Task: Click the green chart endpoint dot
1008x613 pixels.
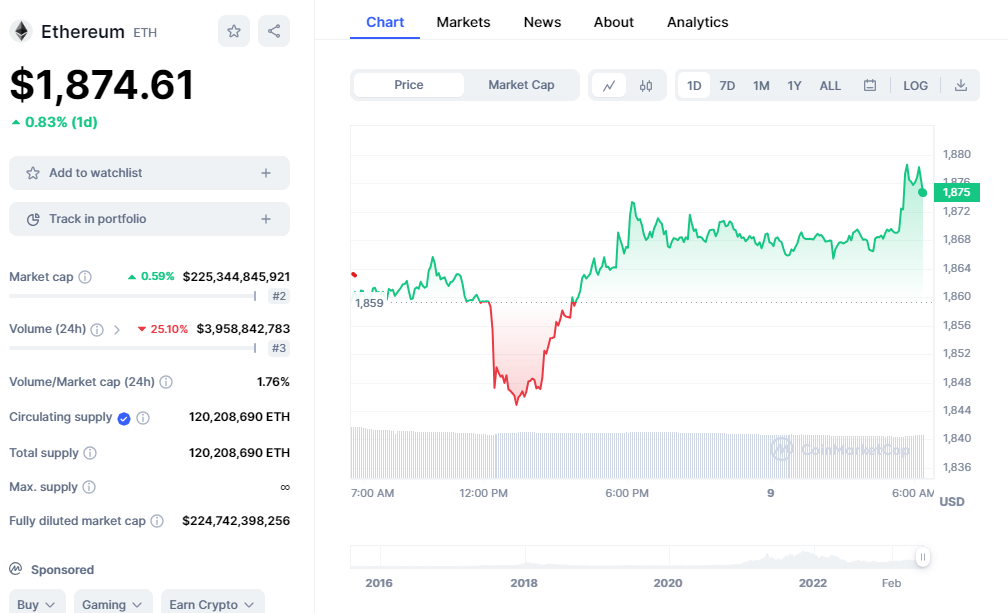Action: pyautogui.click(x=922, y=193)
